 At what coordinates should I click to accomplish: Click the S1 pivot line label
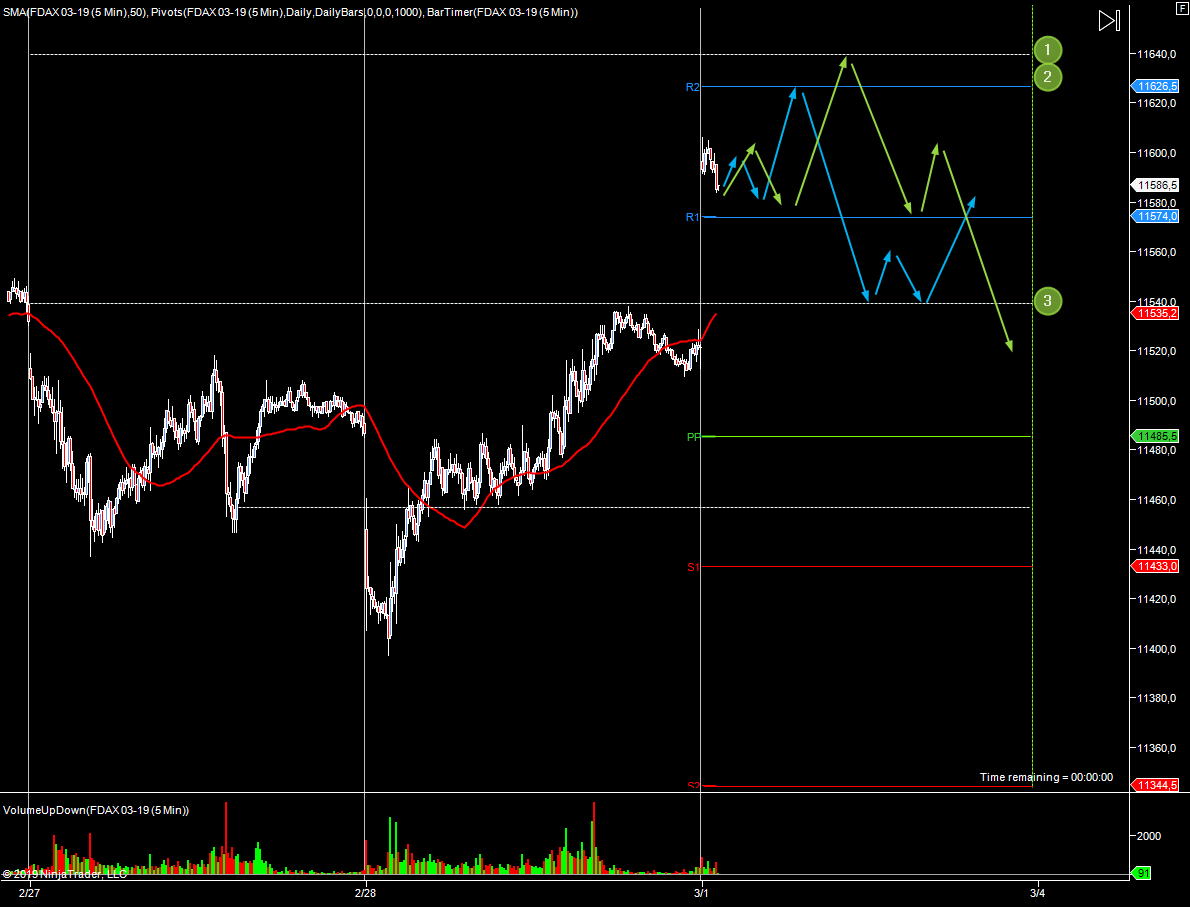692,568
